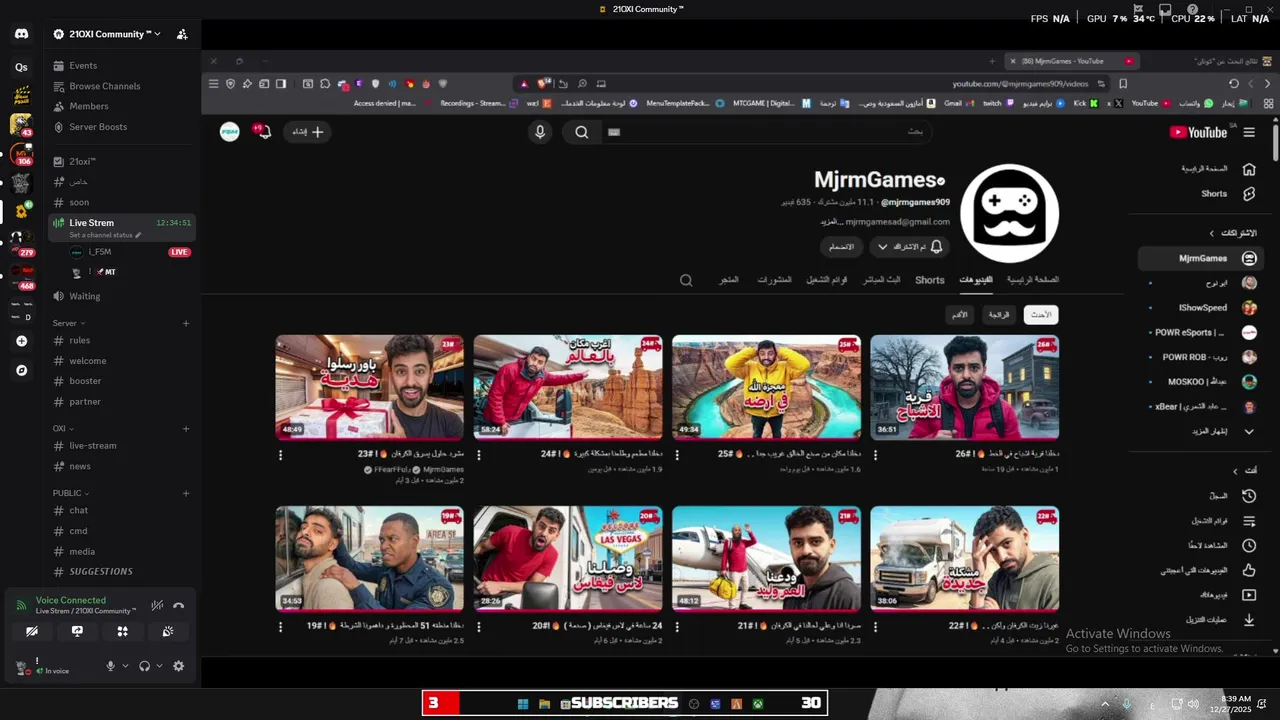Focus the YouTube search input field
This screenshot has width=1280, height=720.
[x=765, y=132]
